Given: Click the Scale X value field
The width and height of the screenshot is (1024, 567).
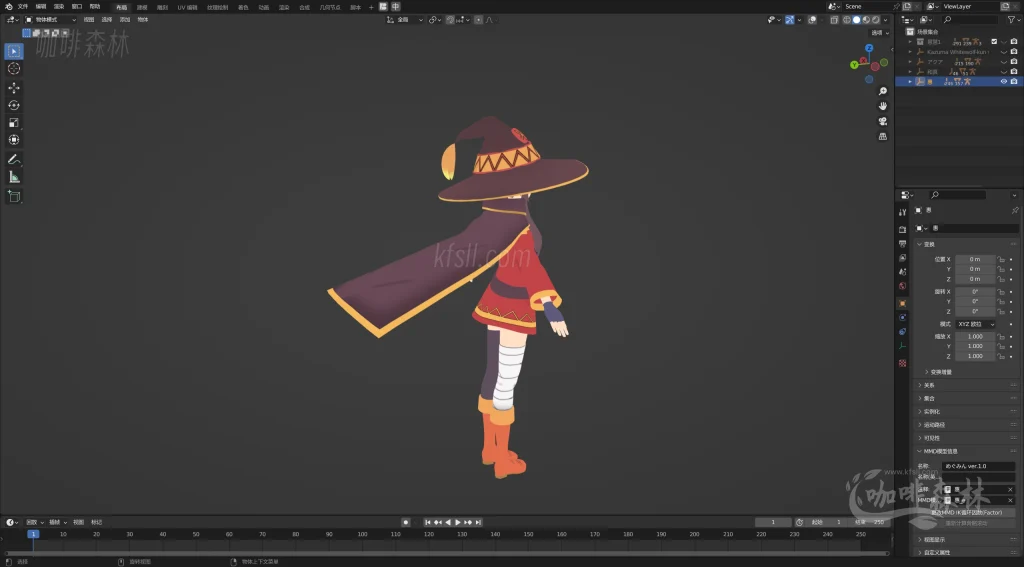Looking at the screenshot, I should [975, 336].
